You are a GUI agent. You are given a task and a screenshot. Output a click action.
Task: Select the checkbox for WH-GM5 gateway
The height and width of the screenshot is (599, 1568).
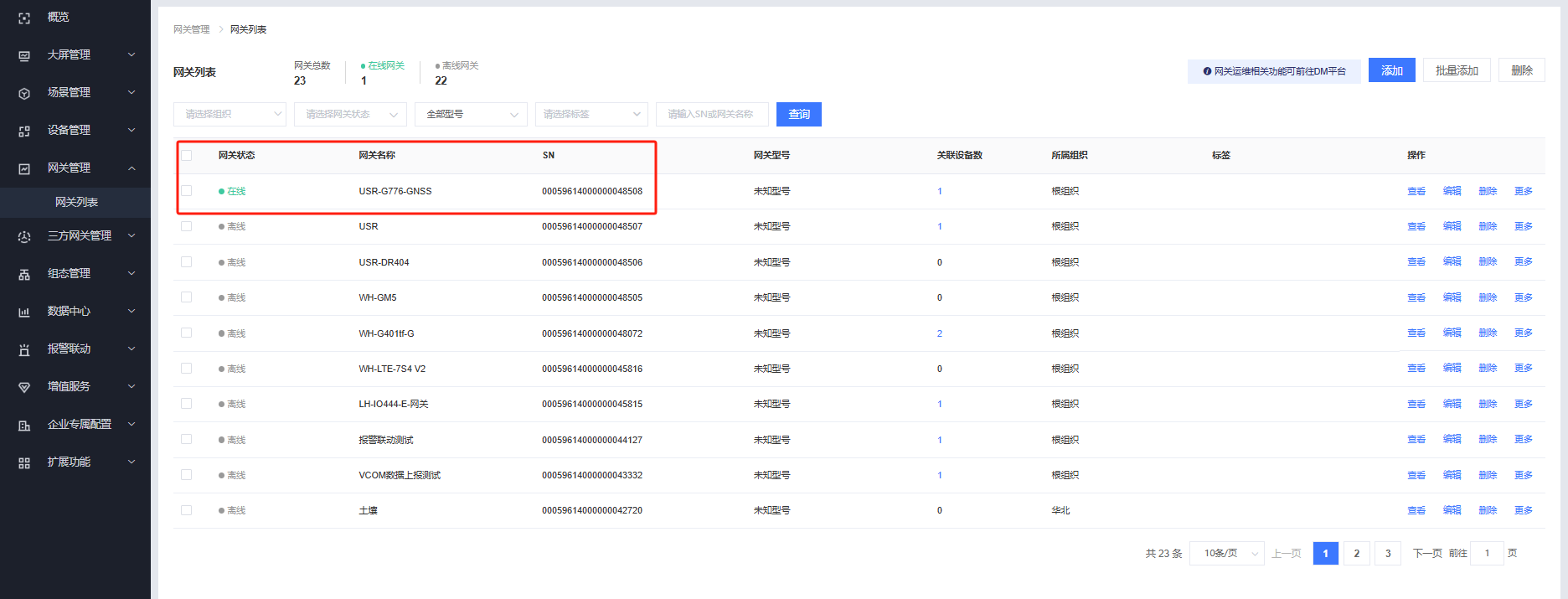187,297
